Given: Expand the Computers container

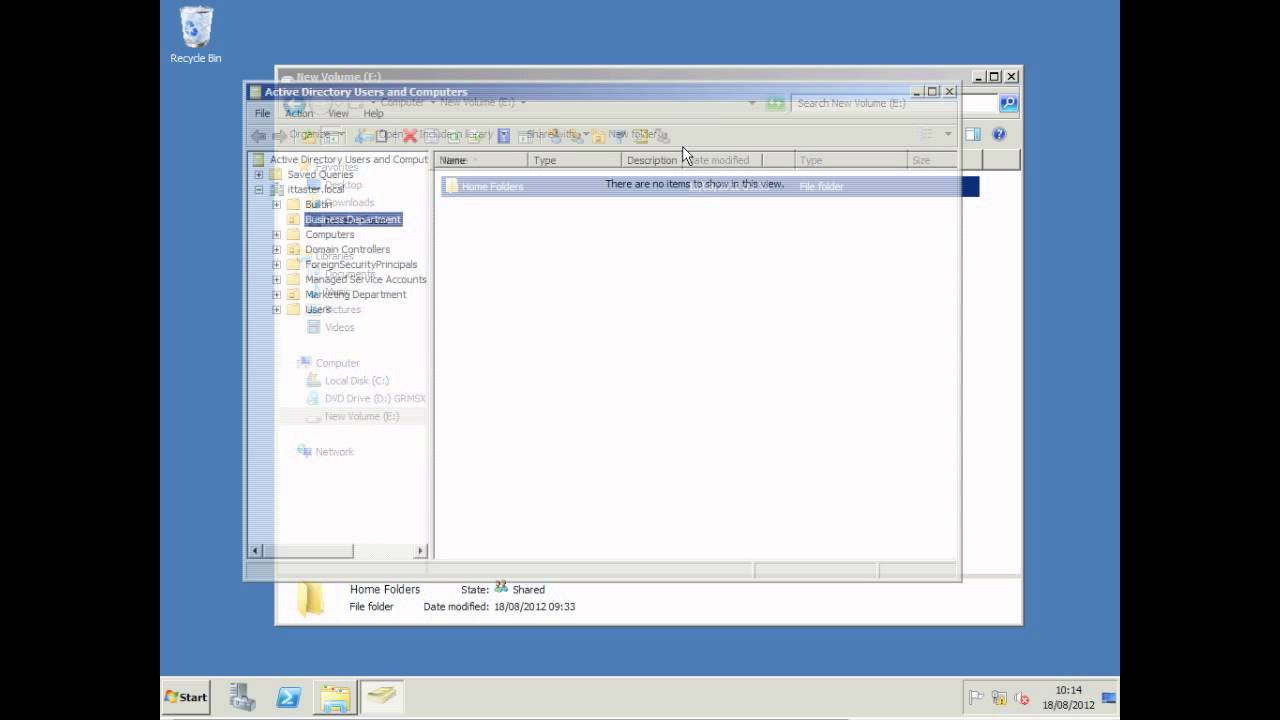Looking at the screenshot, I should click(x=277, y=234).
